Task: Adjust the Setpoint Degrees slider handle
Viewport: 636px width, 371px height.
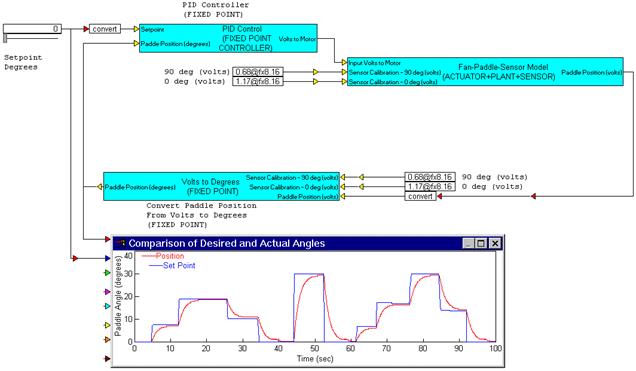Action: coord(5,39)
